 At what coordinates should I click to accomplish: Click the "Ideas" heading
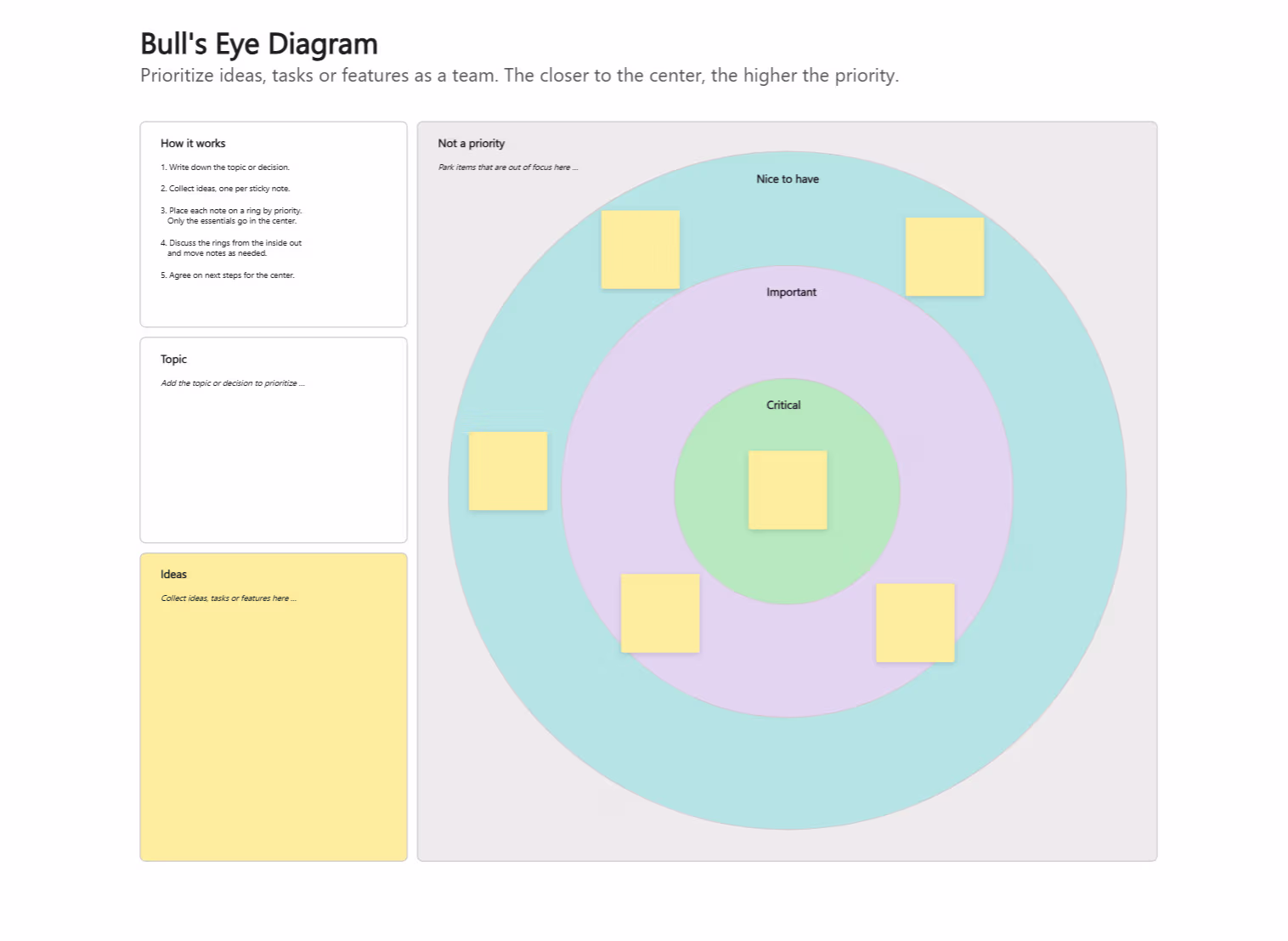173,575
